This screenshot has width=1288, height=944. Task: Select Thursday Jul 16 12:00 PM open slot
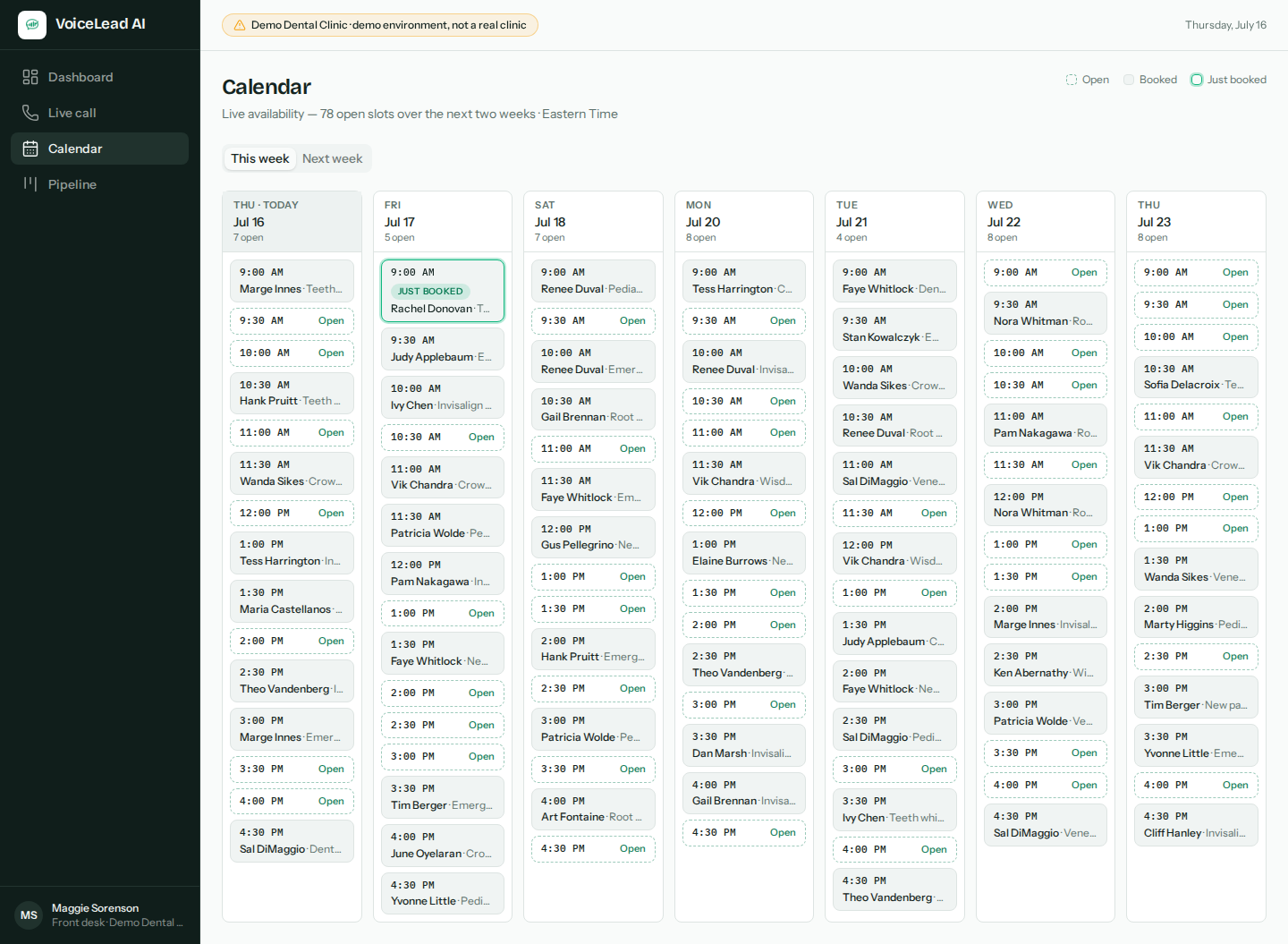click(292, 514)
